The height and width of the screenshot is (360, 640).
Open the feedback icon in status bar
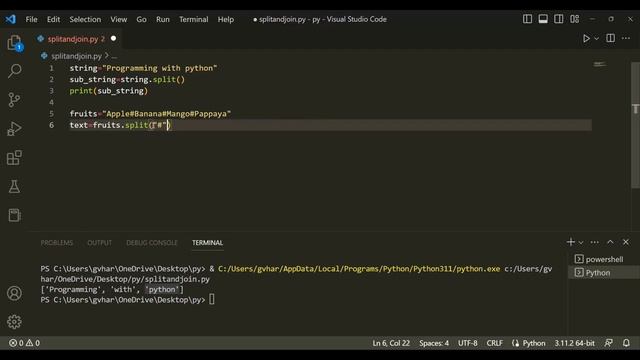pos(609,343)
